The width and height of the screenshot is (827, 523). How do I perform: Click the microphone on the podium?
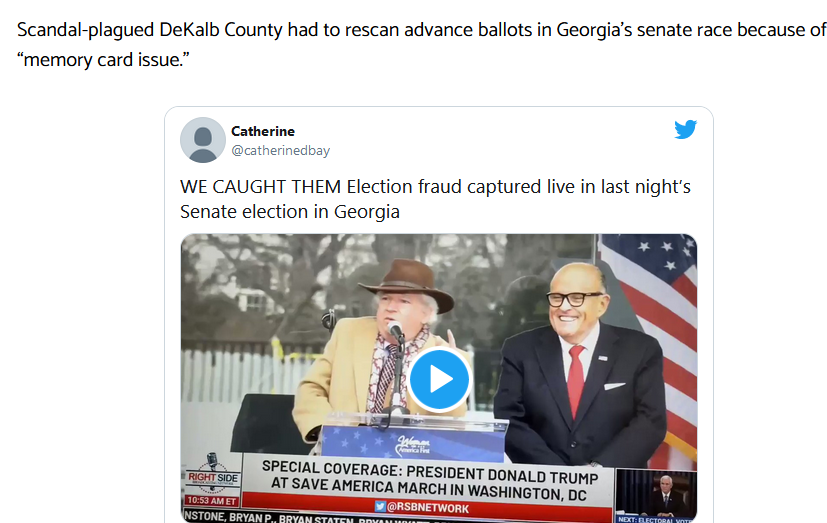click(396, 333)
